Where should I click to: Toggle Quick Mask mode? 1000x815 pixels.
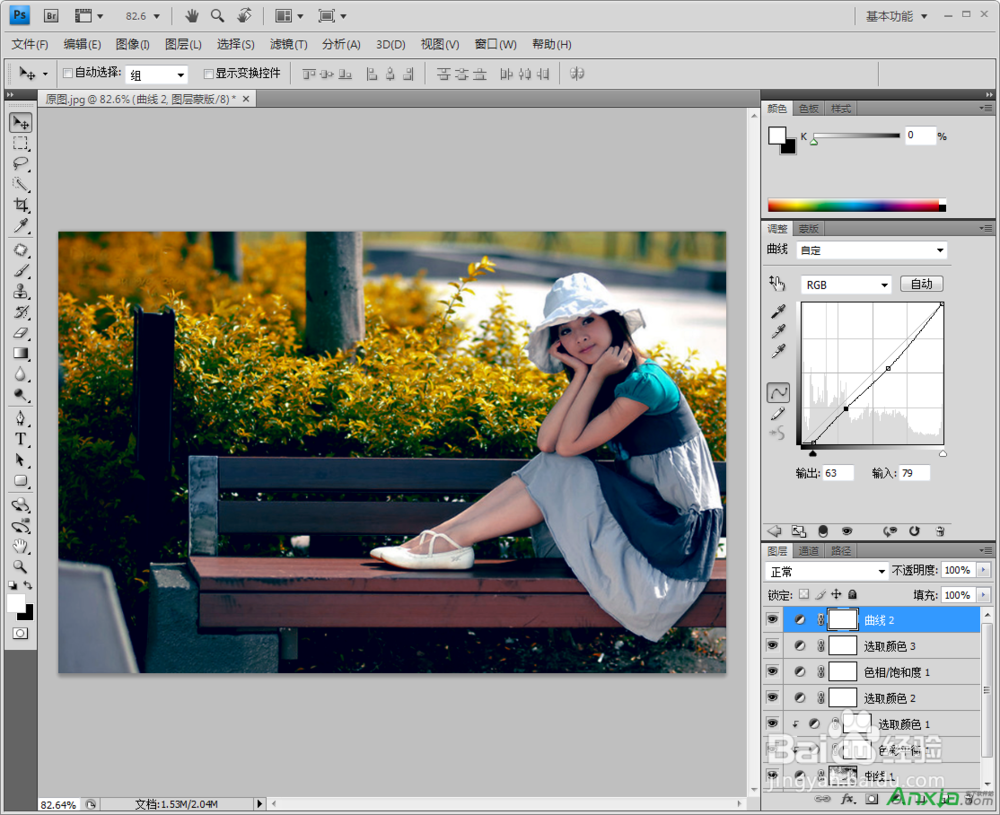tap(20, 633)
